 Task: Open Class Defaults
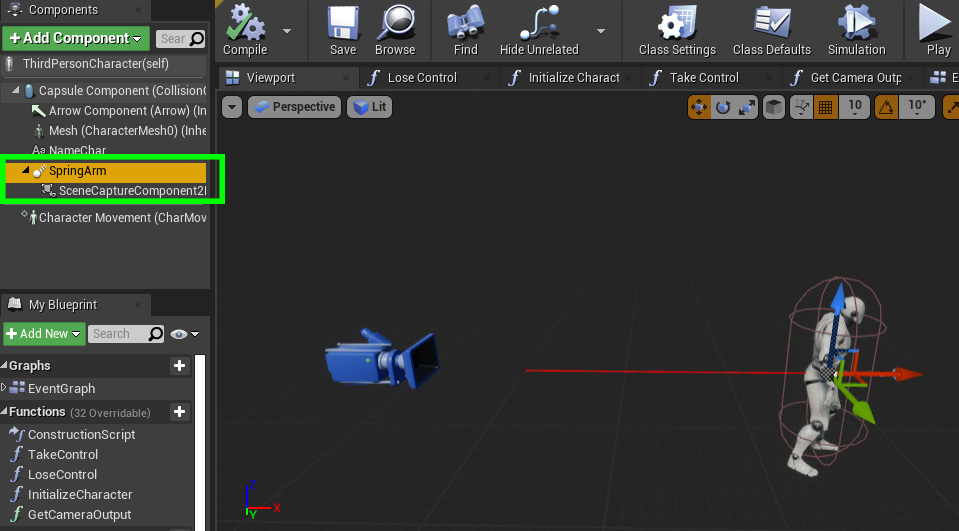tap(772, 31)
